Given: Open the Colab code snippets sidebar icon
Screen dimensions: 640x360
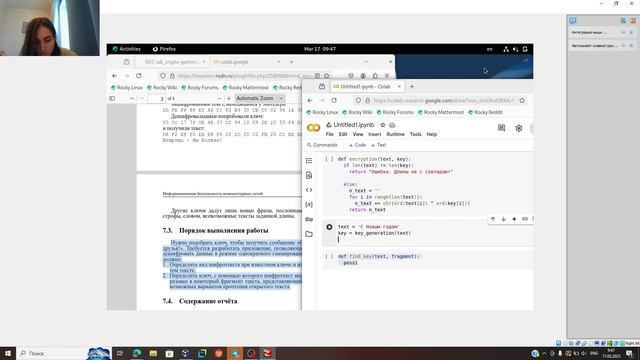Looking at the screenshot, I should 309,190.
